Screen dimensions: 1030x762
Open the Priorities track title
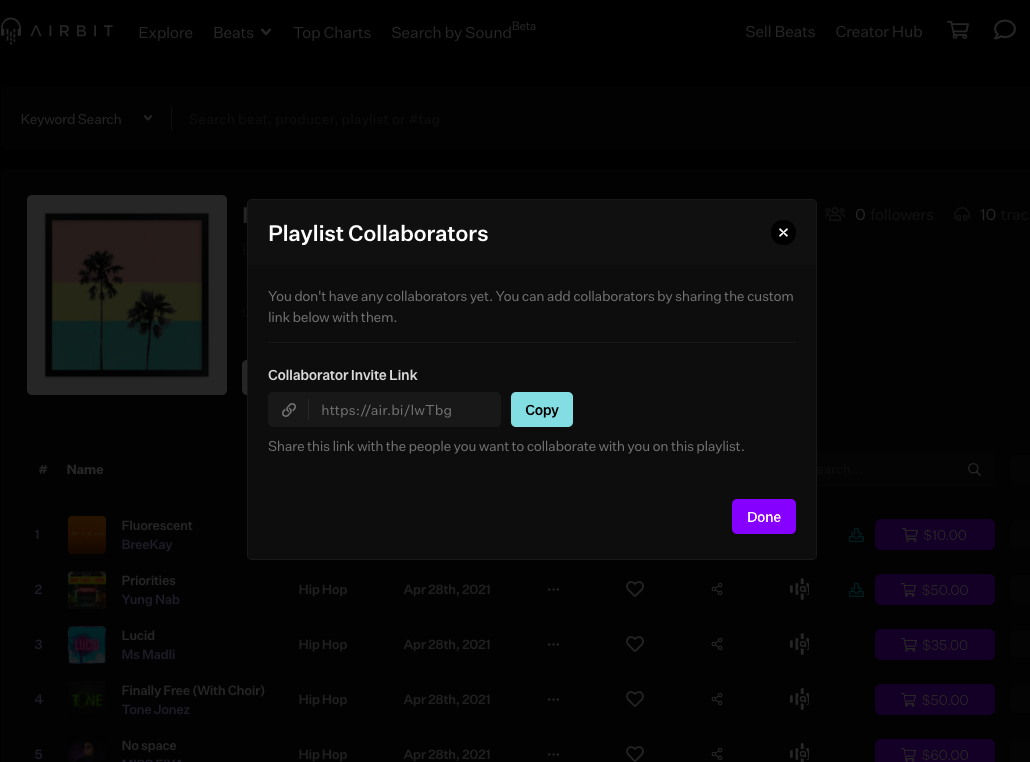click(148, 581)
